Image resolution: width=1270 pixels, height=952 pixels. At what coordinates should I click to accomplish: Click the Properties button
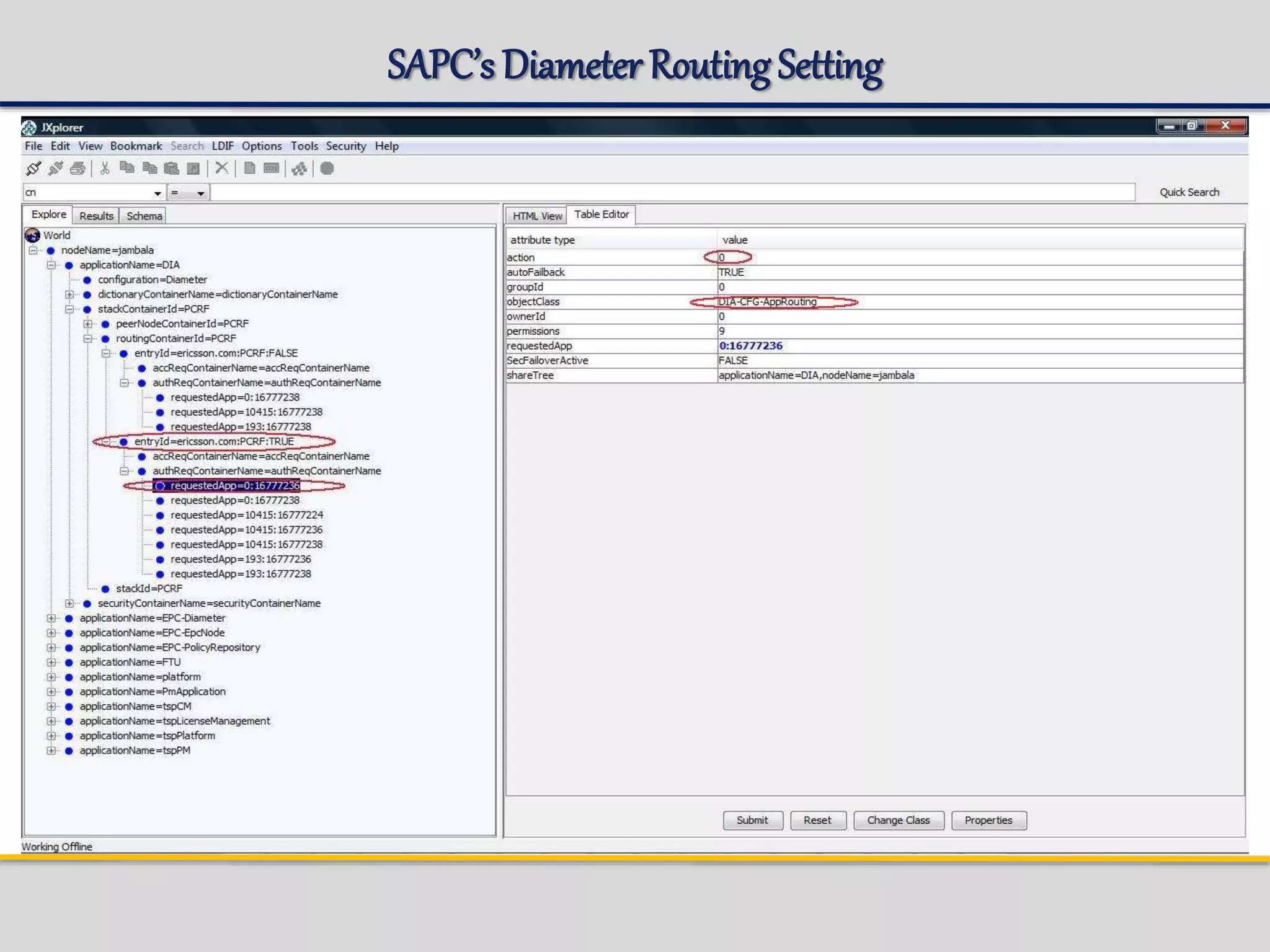click(988, 821)
